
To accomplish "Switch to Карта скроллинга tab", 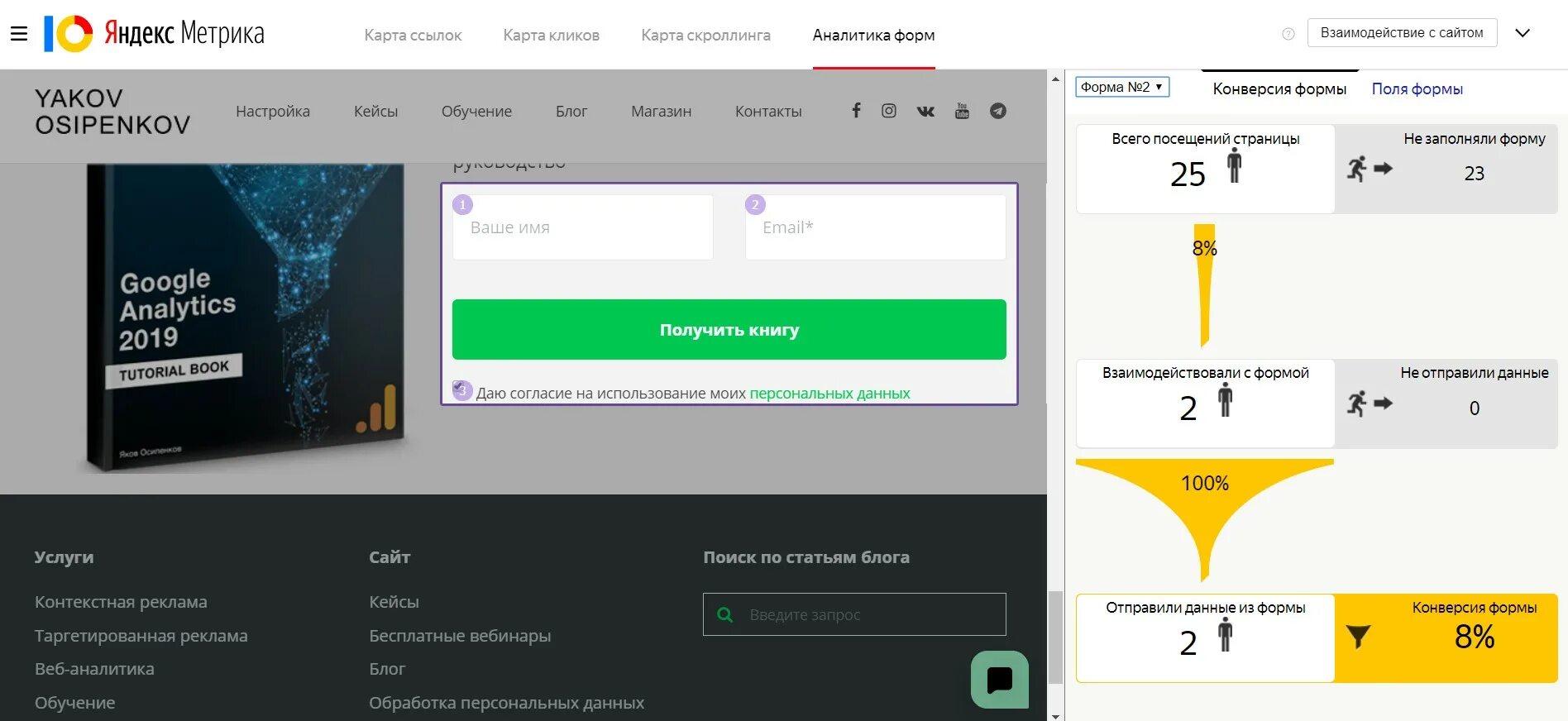I will coord(705,35).
